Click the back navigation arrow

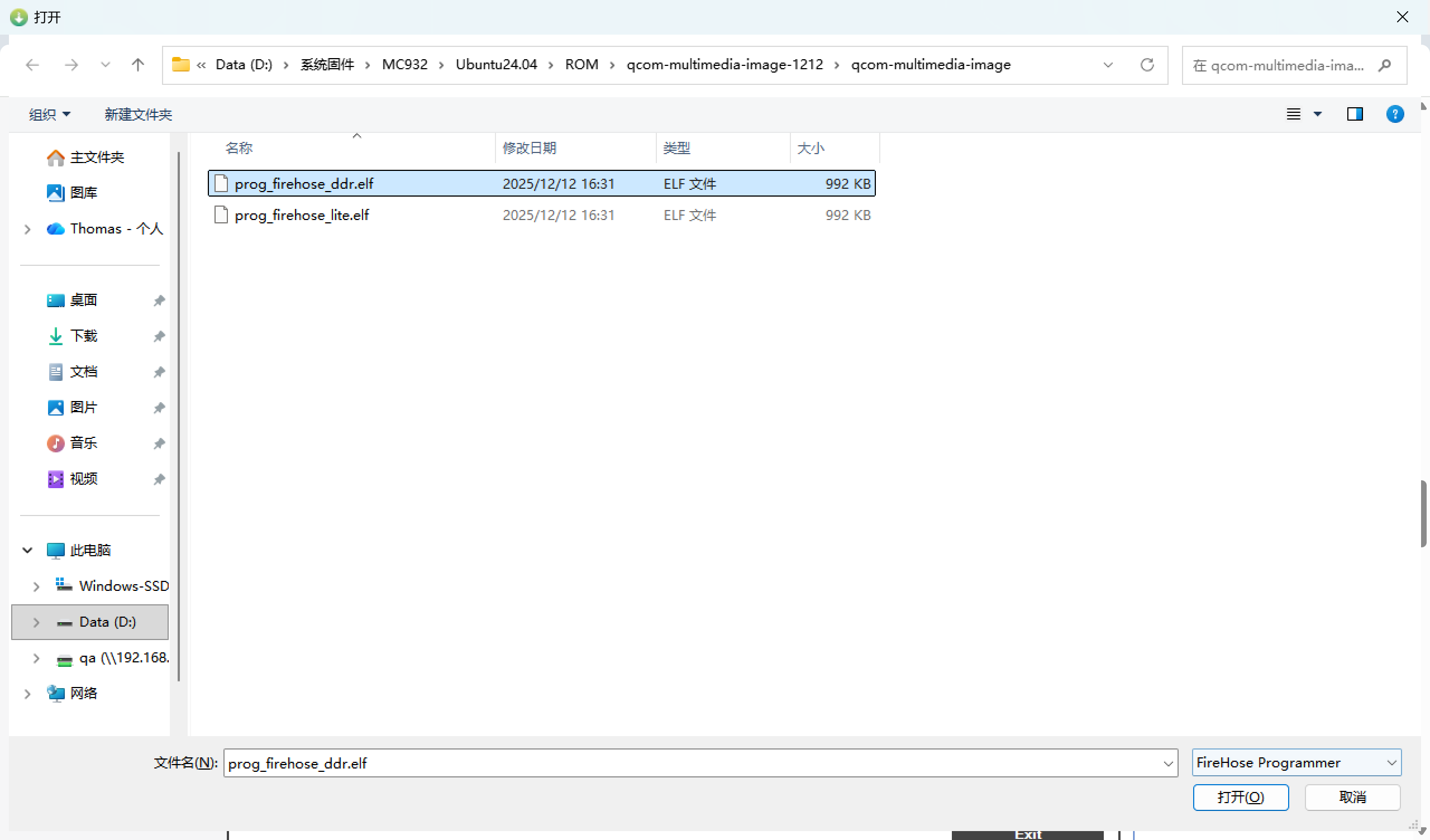(x=32, y=65)
